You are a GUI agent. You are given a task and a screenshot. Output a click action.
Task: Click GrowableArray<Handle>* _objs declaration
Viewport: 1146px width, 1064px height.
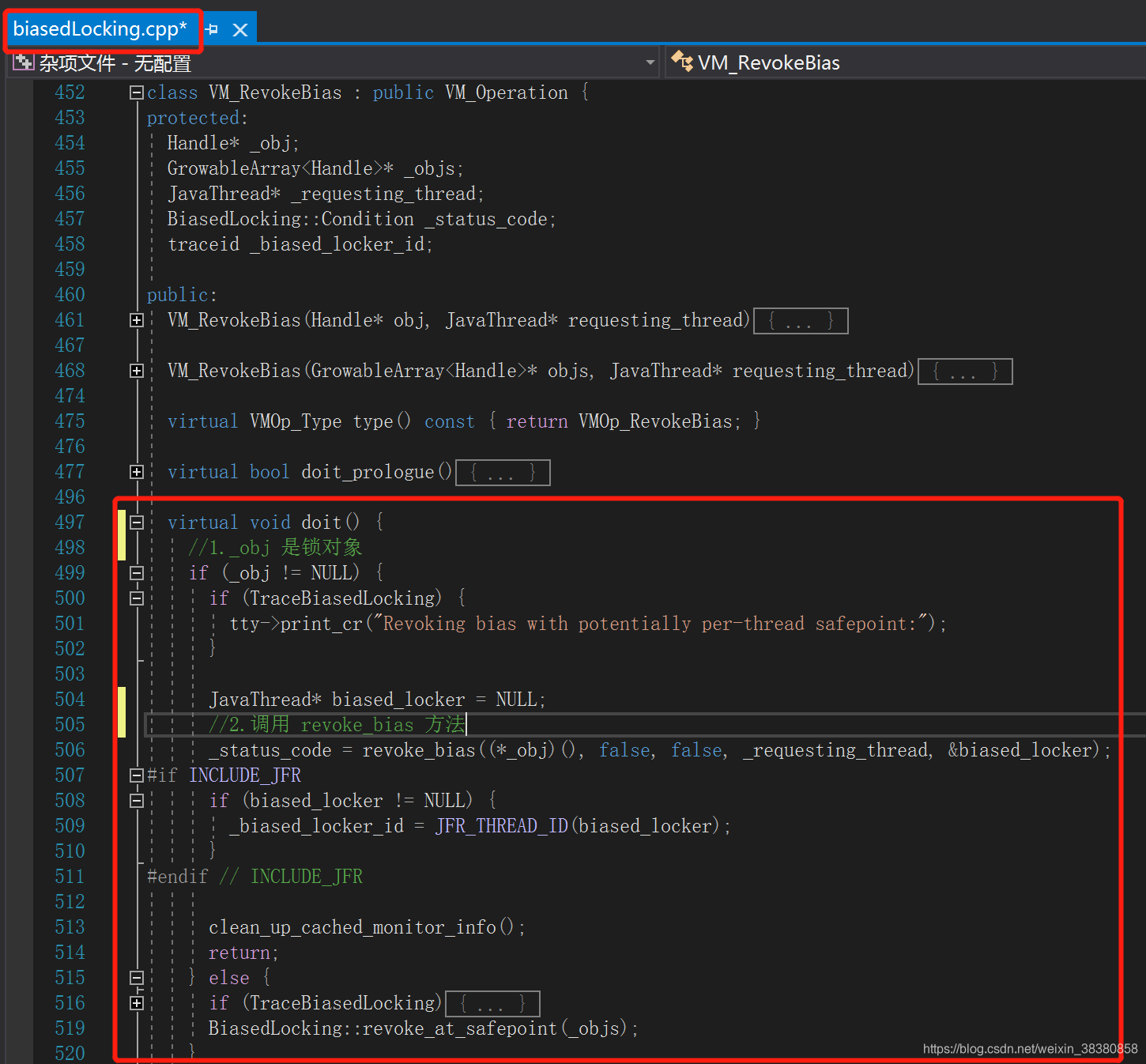coord(314,168)
